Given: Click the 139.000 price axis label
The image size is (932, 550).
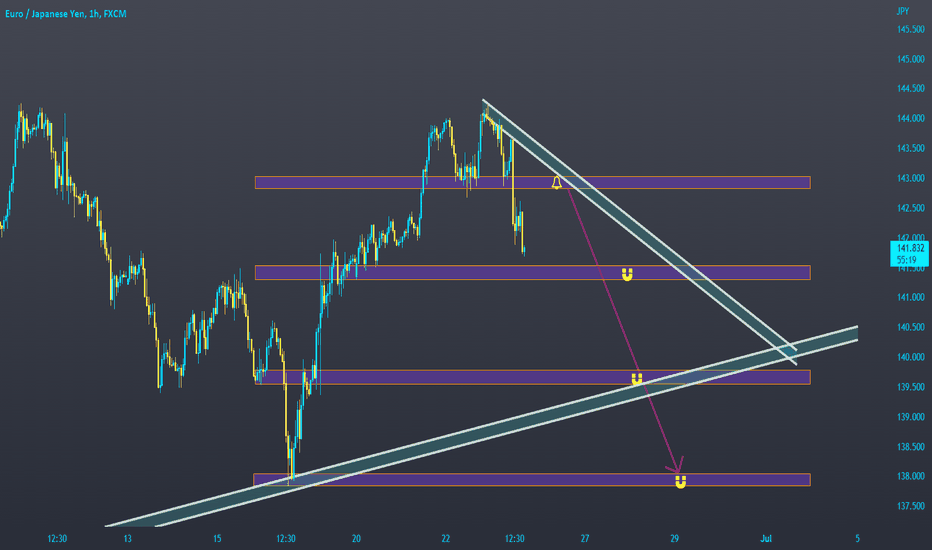Looking at the screenshot, I should pos(911,417).
